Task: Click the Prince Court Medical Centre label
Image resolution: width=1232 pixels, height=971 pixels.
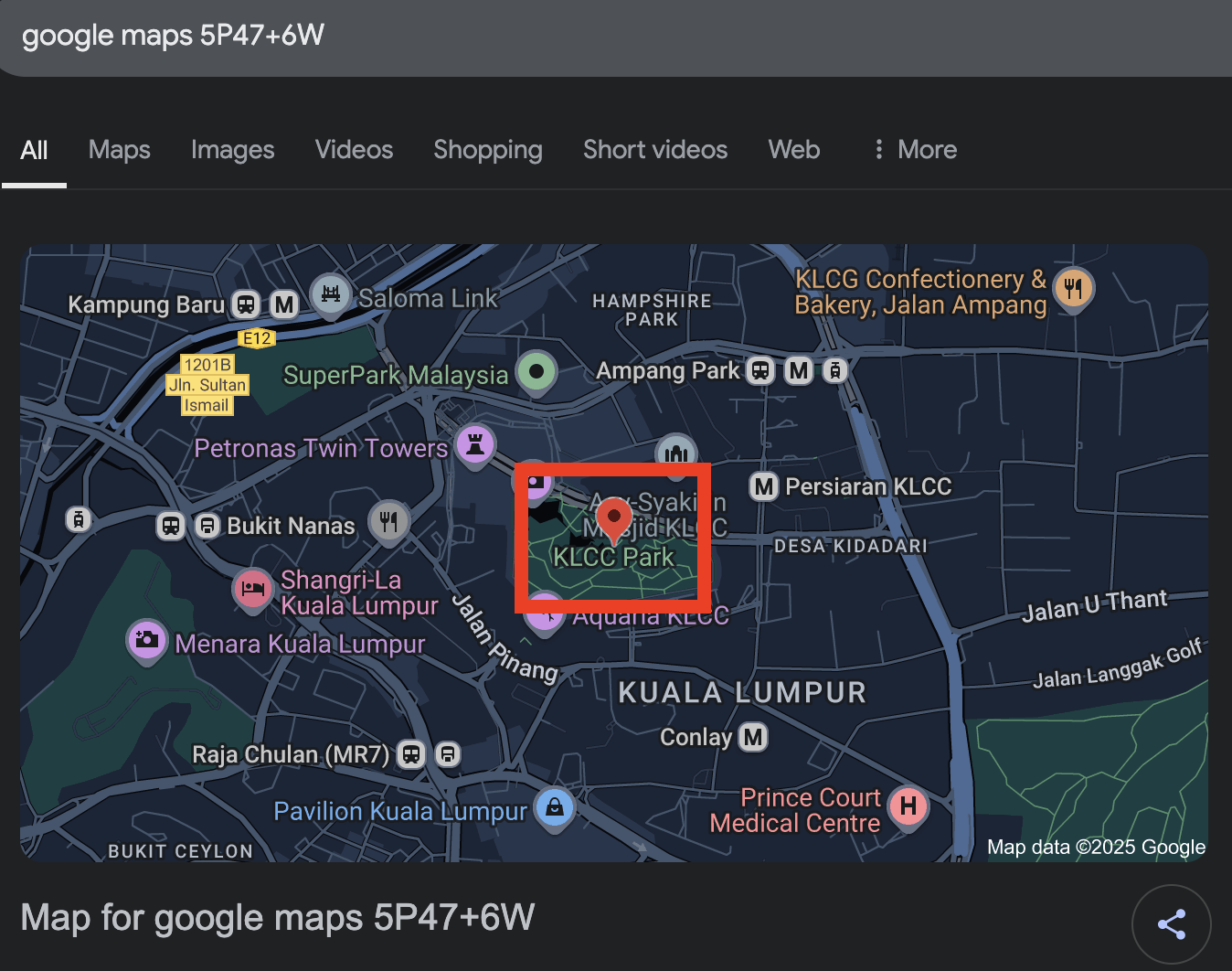Action: click(x=795, y=810)
